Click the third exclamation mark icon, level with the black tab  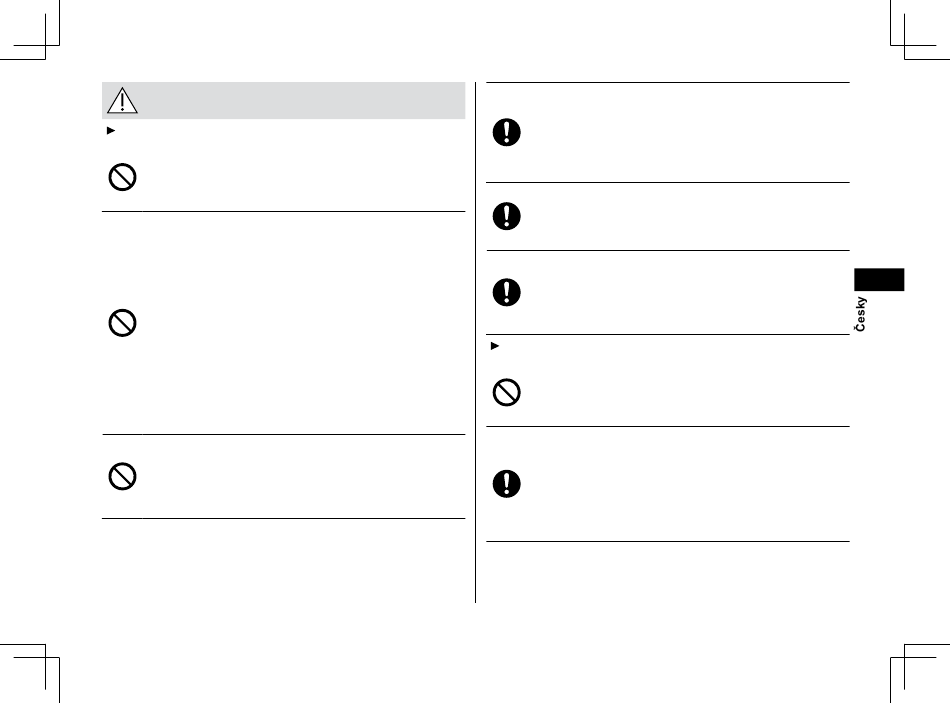point(507,292)
